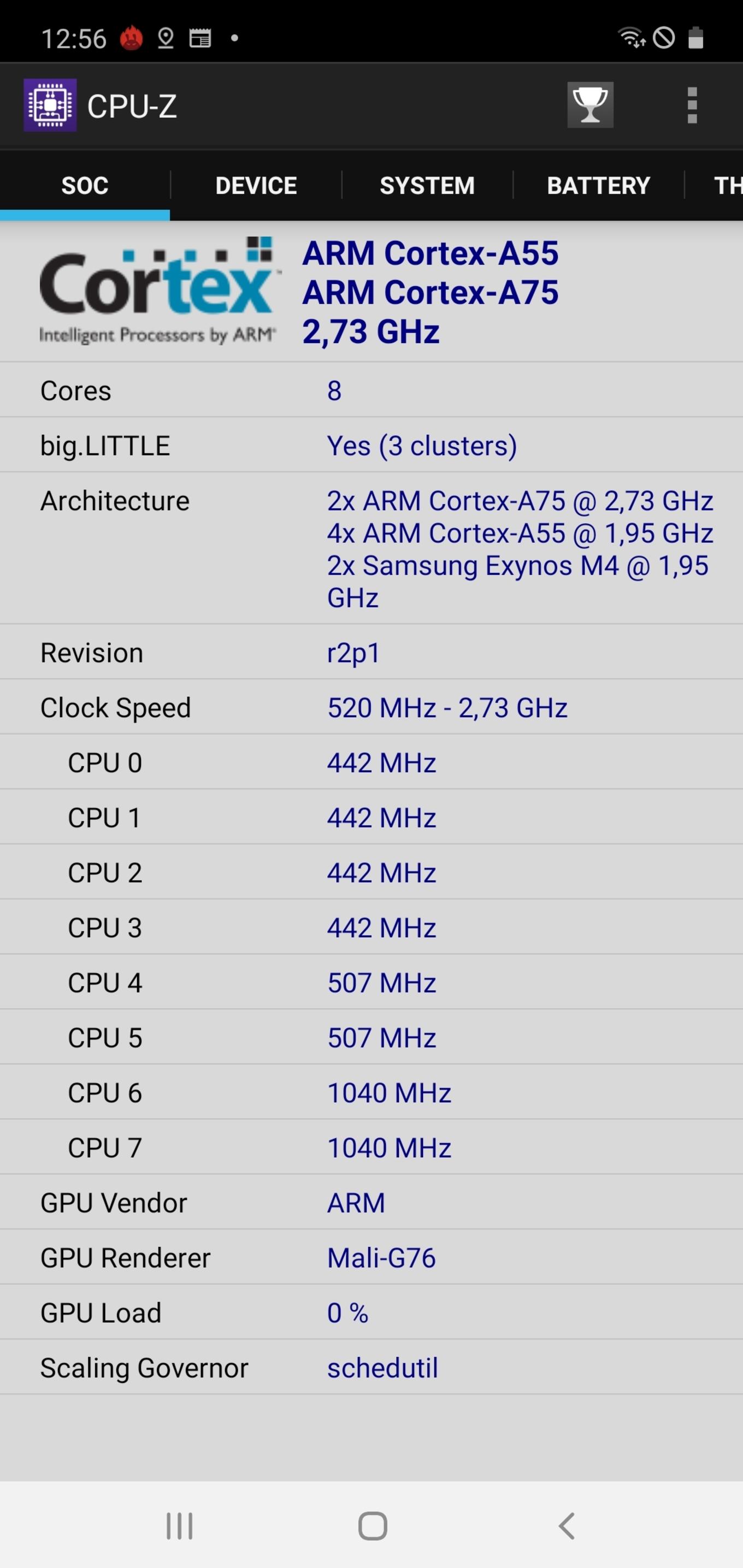Tap the red AnTuTu notification icon

click(x=131, y=38)
